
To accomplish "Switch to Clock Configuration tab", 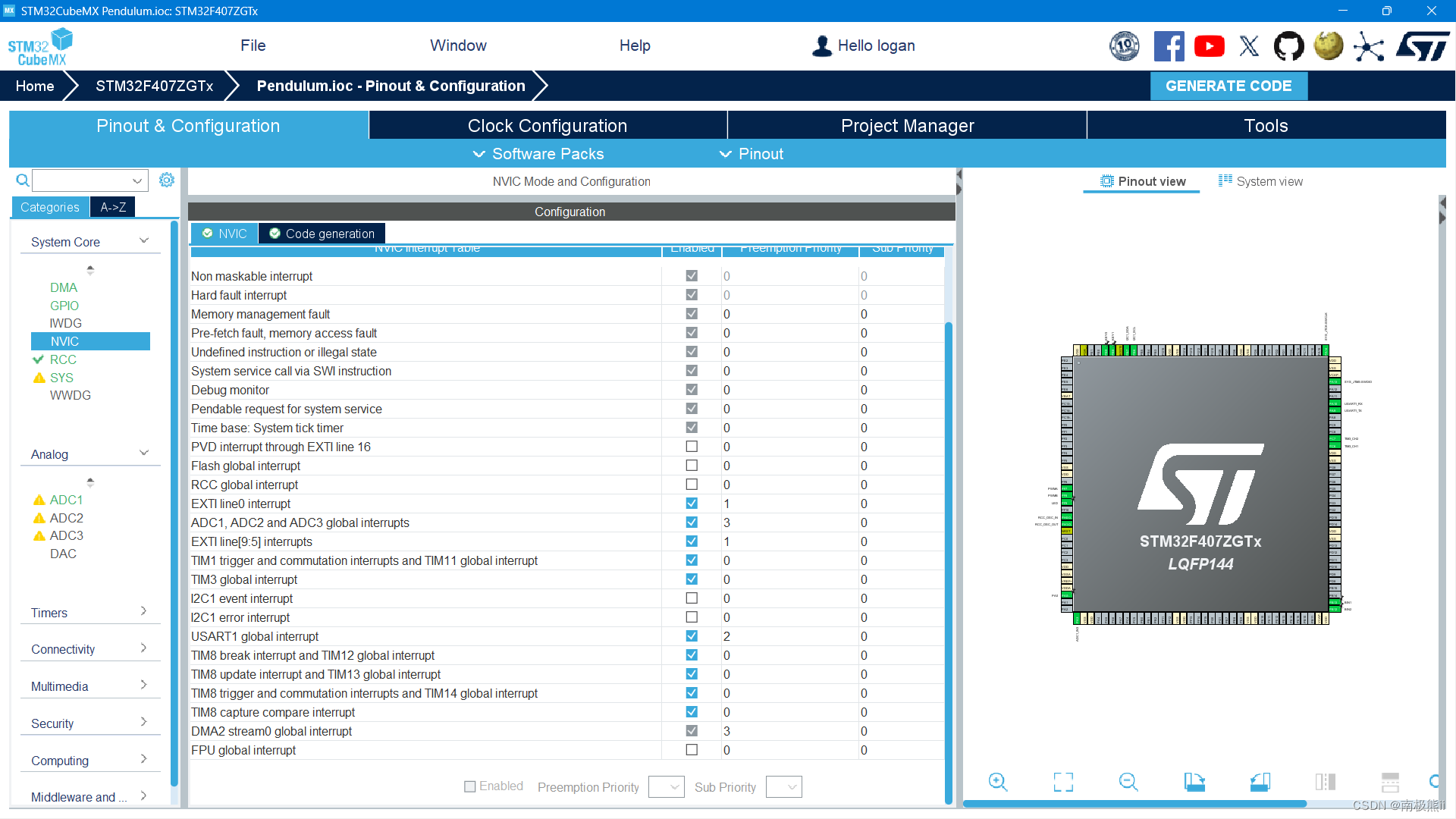I will pyautogui.click(x=547, y=126).
